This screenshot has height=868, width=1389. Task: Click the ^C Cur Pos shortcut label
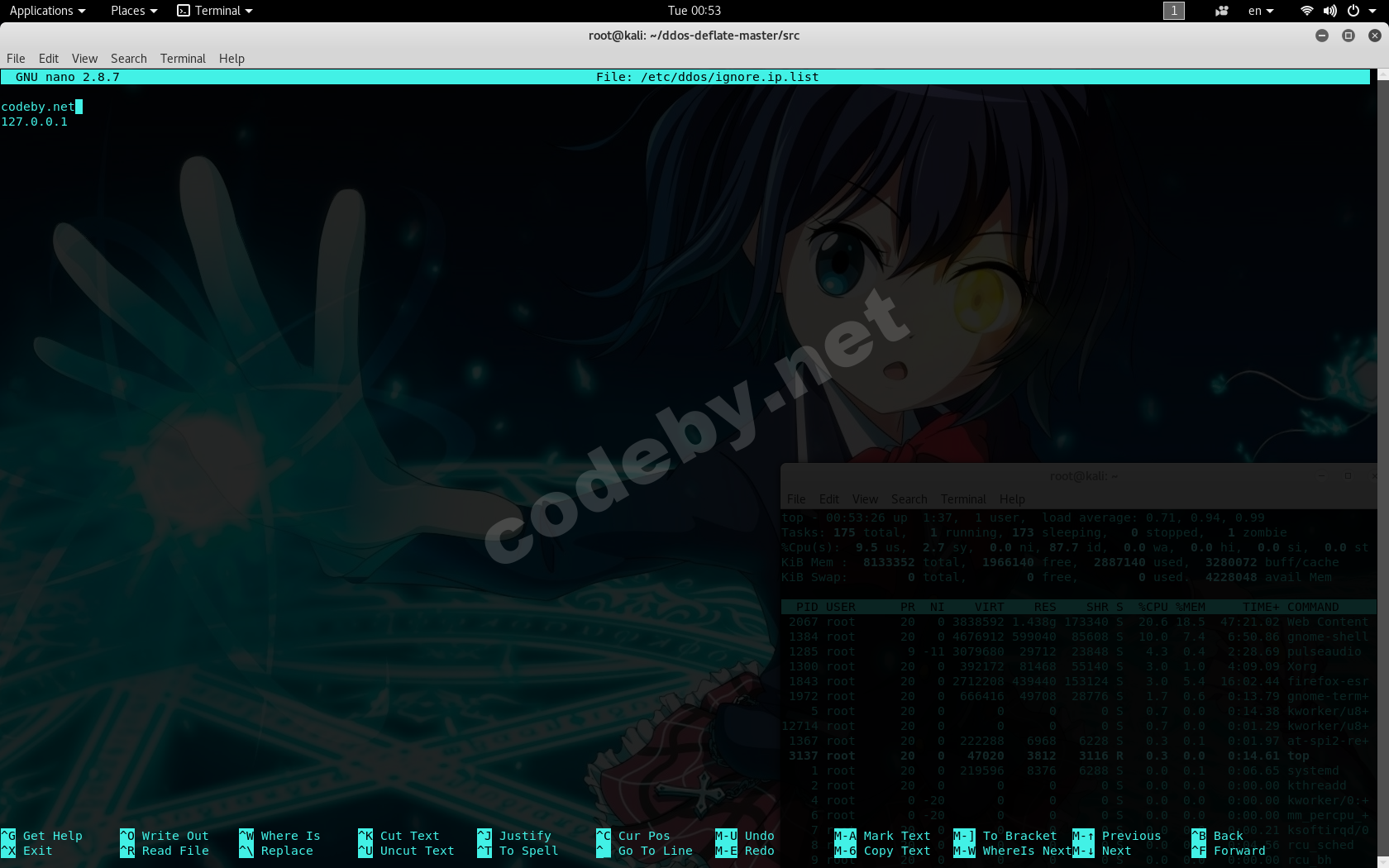click(633, 836)
